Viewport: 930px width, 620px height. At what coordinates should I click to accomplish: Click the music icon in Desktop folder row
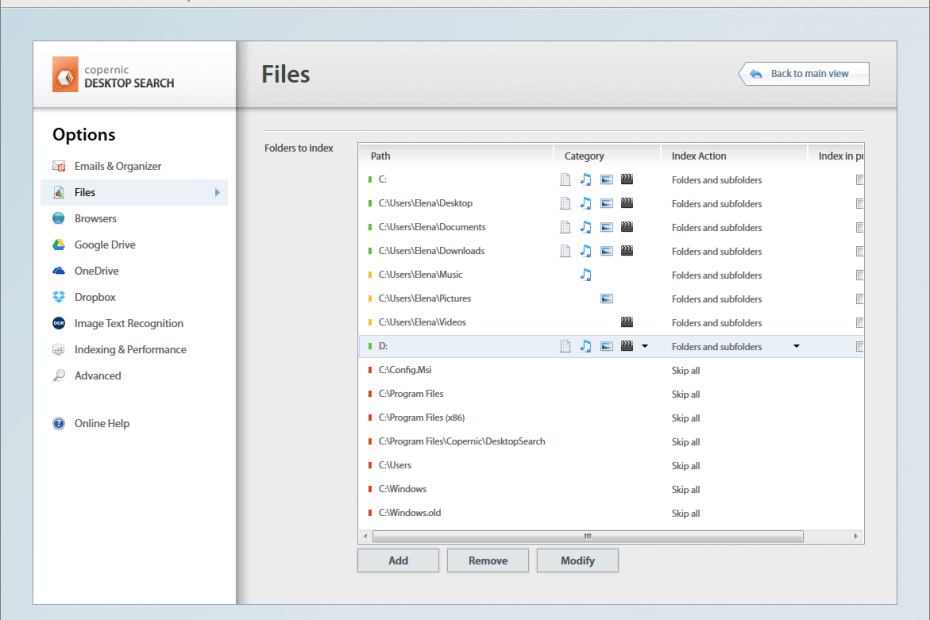tap(585, 203)
